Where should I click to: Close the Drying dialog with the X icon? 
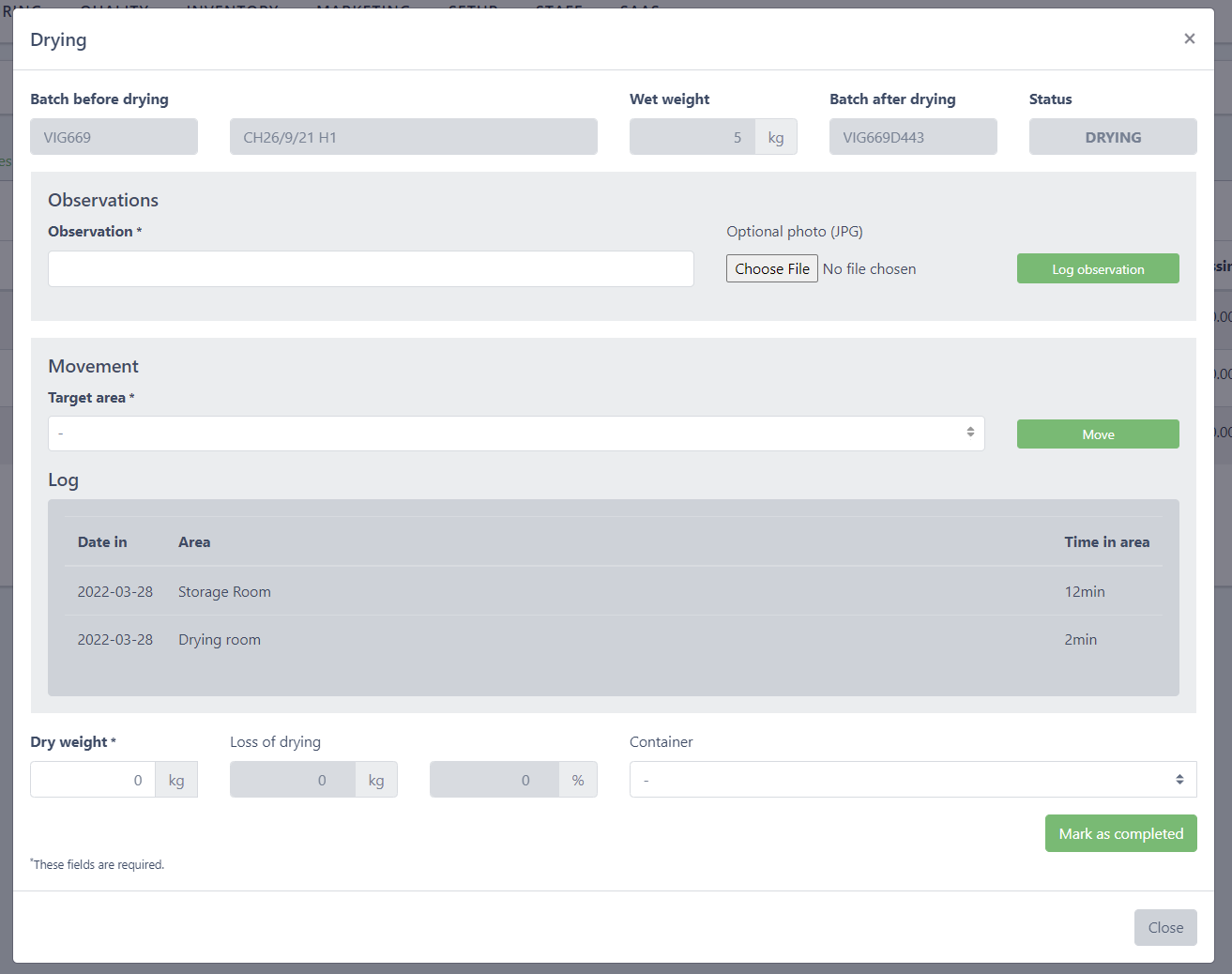click(1189, 38)
